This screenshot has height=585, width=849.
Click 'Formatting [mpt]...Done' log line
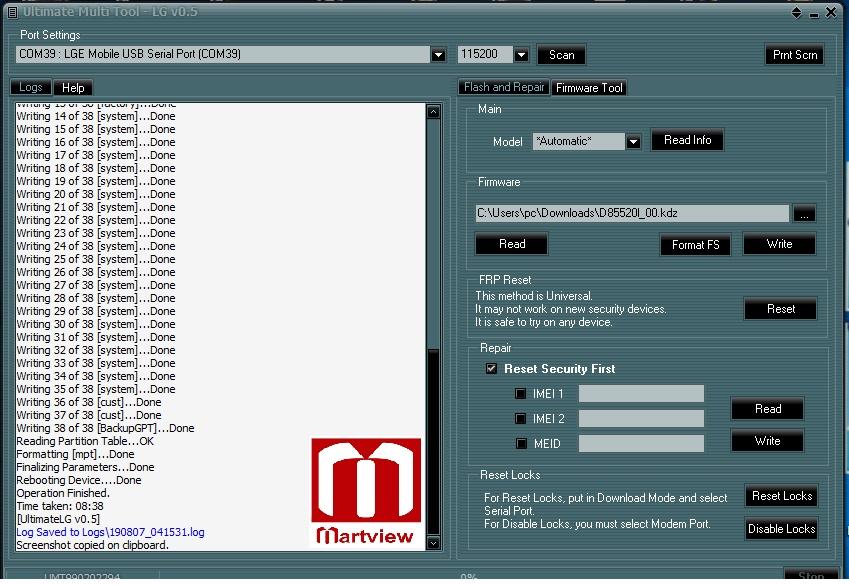pos(75,454)
